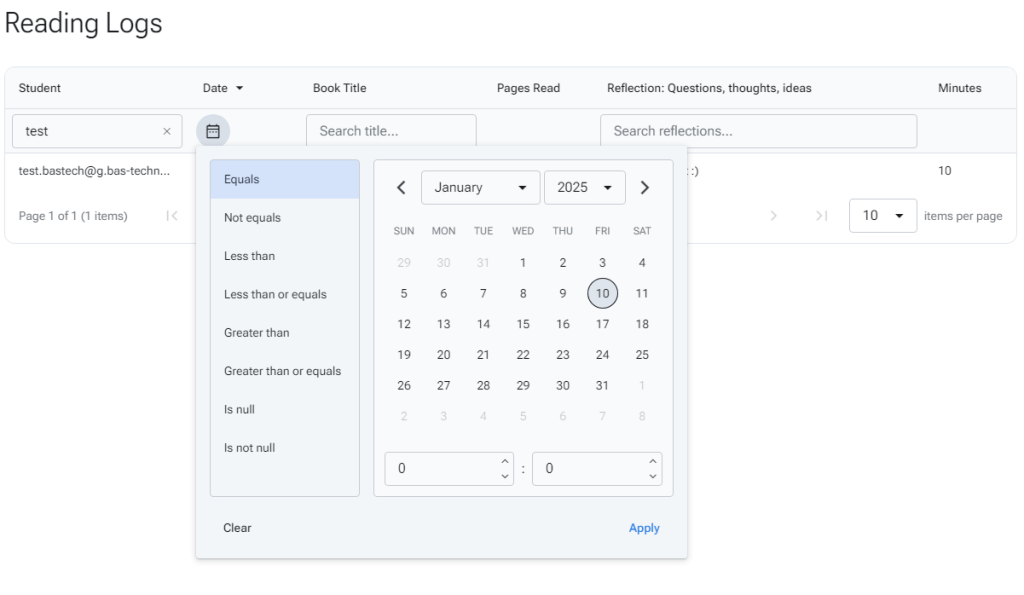This screenshot has height=595, width=1024.
Task: Jump to last page of results
Action: coord(821,216)
